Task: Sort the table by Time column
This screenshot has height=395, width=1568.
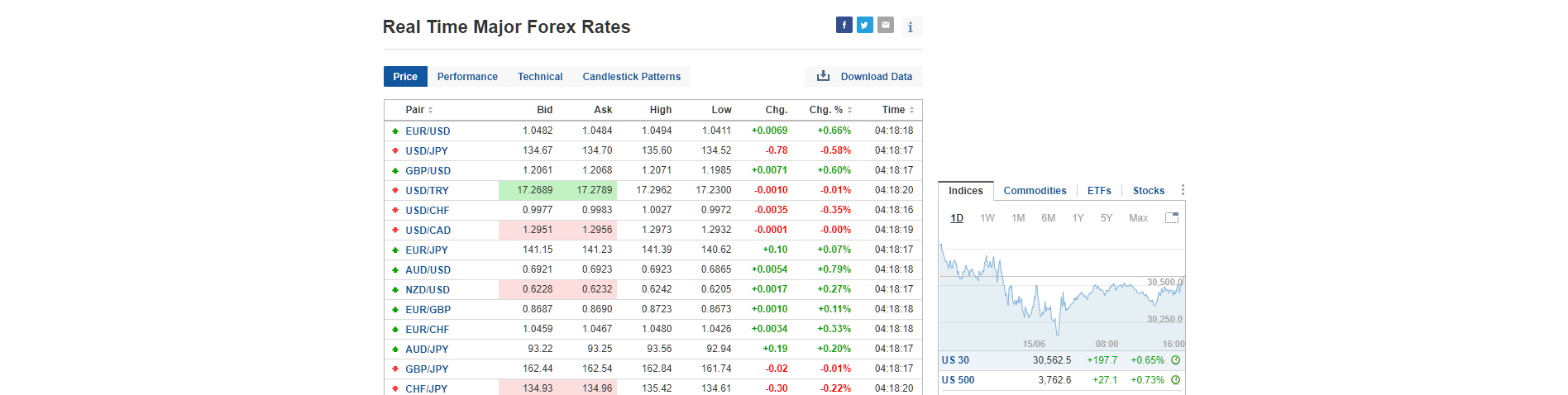Action: [897, 110]
